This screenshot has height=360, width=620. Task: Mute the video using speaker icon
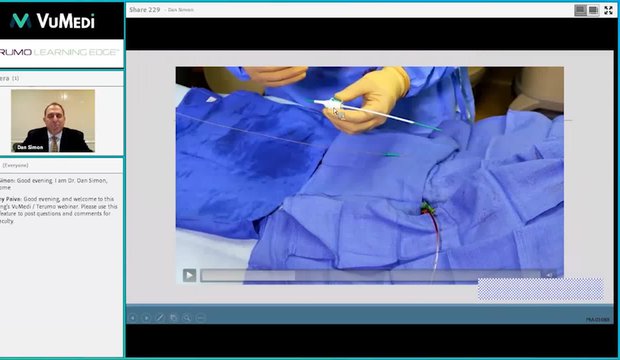coord(549,275)
